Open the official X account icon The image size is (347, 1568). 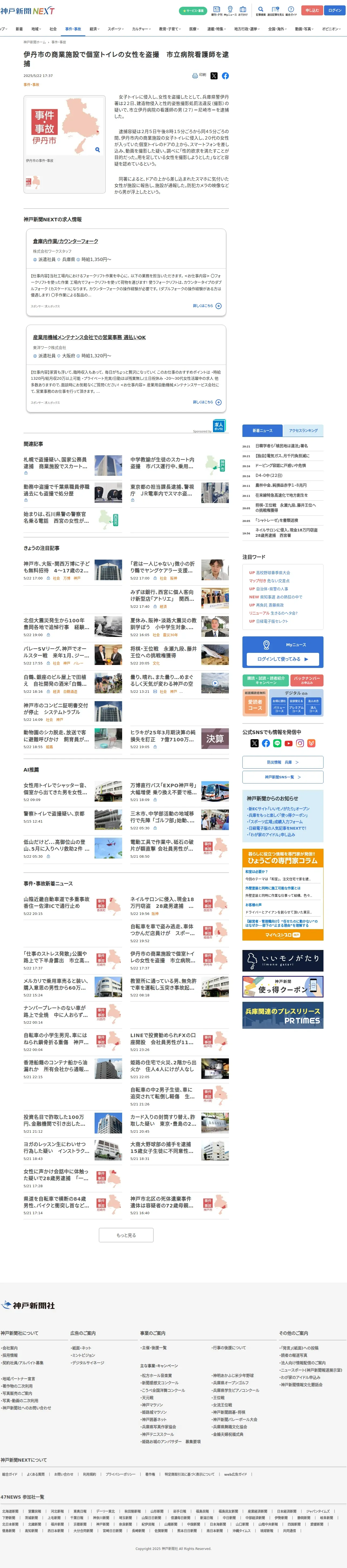(254, 743)
